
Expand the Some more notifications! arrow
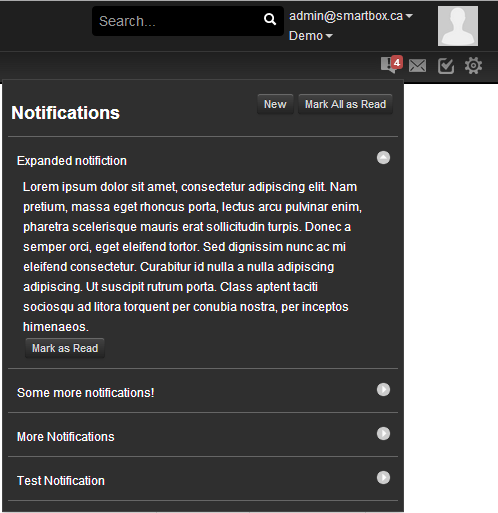click(383, 389)
